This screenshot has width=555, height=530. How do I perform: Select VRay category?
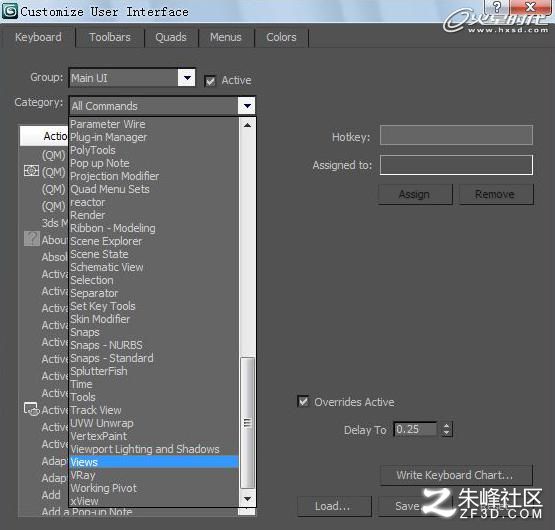(x=154, y=475)
